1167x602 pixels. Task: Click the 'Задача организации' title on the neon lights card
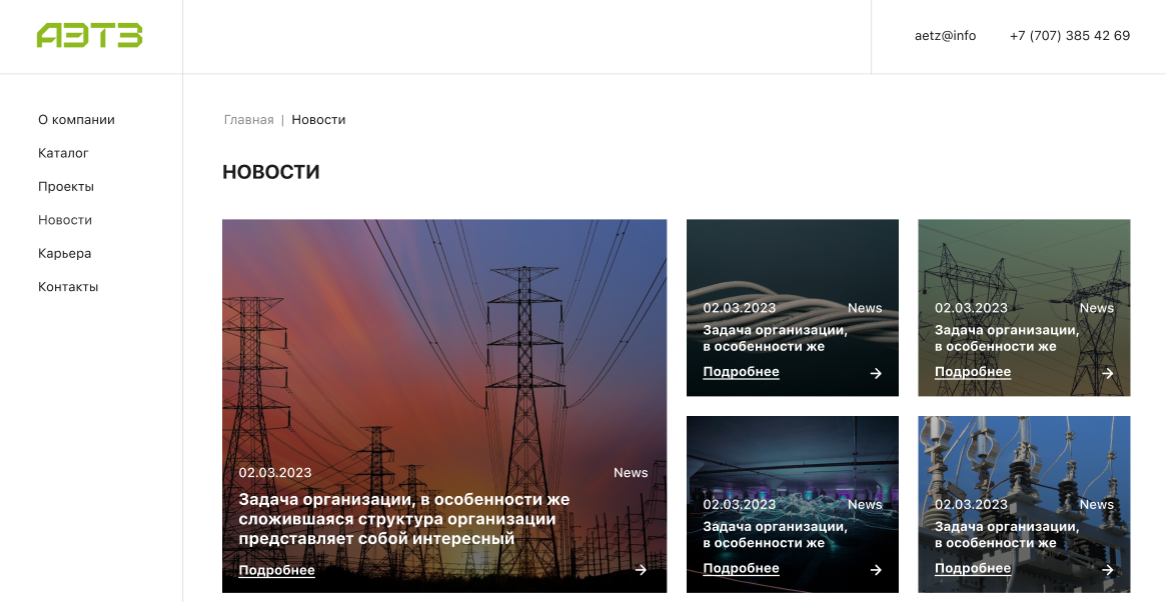(775, 534)
